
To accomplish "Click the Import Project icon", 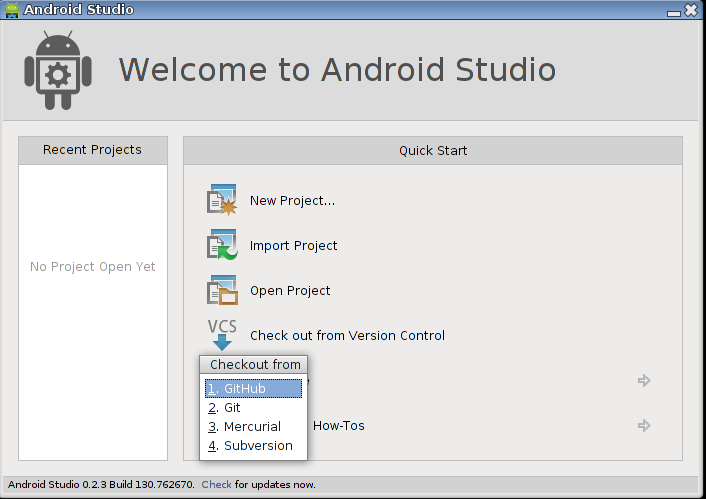I will coord(222,245).
